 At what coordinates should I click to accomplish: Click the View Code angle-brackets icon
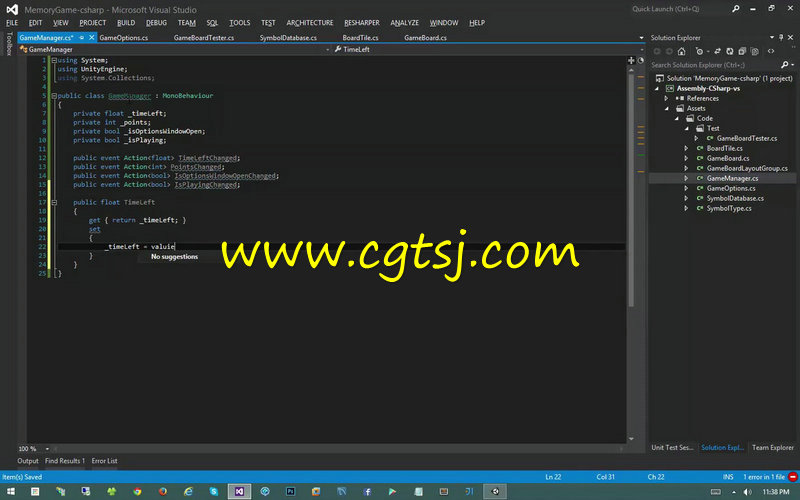pyautogui.click(x=771, y=51)
